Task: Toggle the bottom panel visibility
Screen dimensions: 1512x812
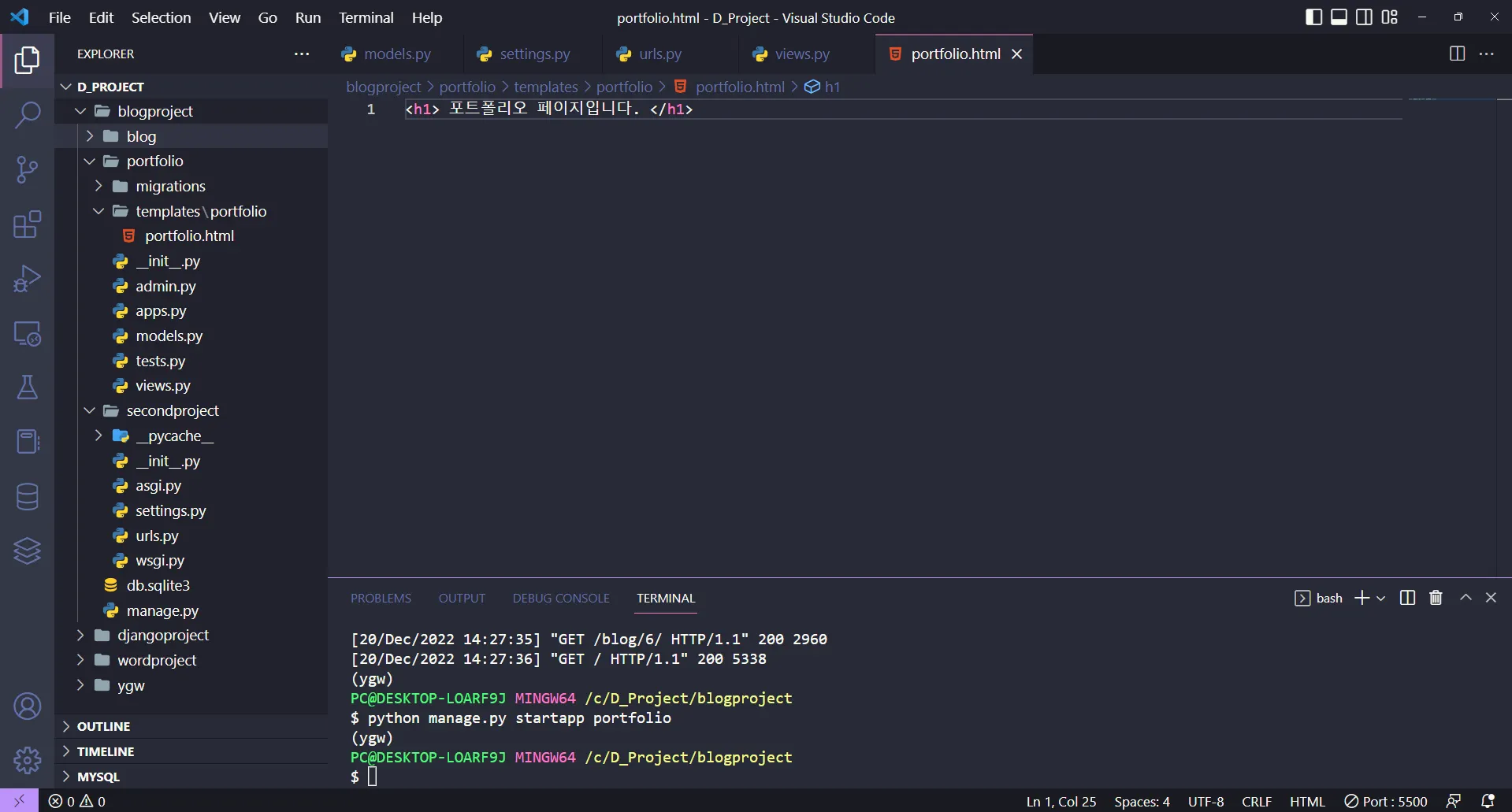Action: [1339, 17]
